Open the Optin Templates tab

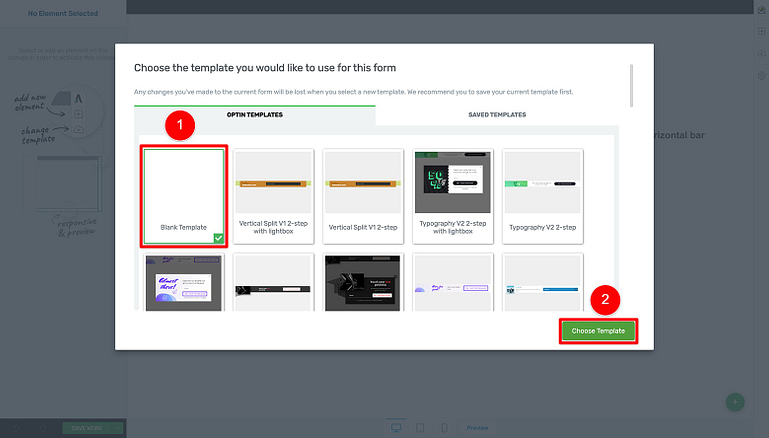[x=255, y=115]
